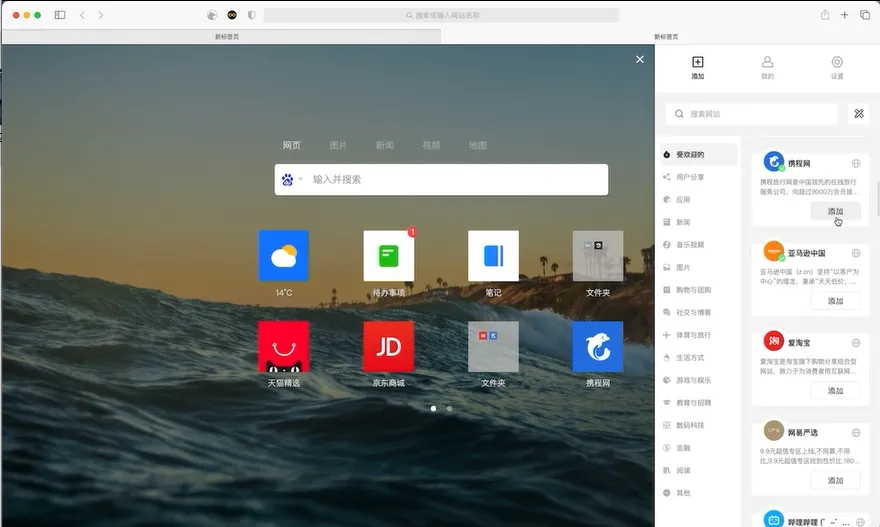This screenshot has width=880, height=527.
Task: Close the side panel with the X
Action: [639, 59]
